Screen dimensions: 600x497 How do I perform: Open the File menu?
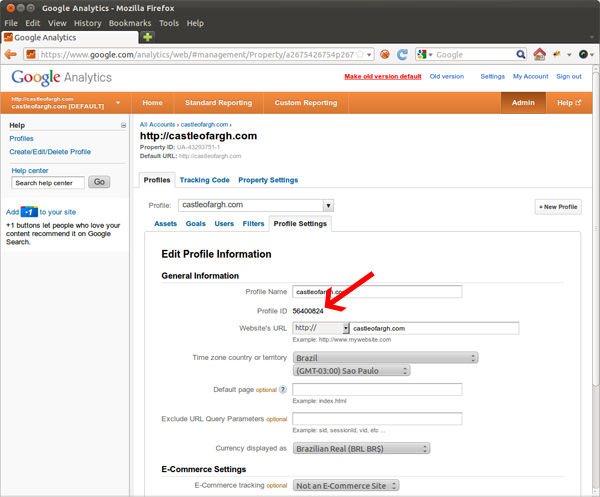point(11,23)
